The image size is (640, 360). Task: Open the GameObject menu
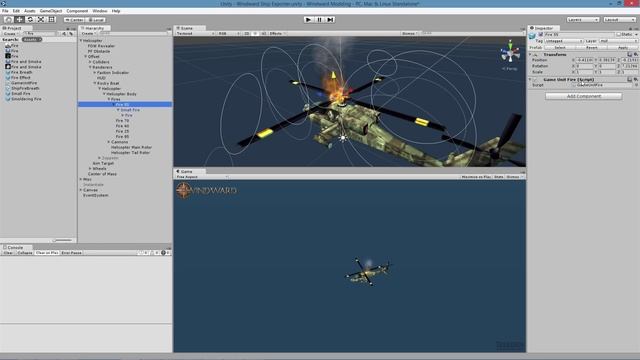click(51, 11)
